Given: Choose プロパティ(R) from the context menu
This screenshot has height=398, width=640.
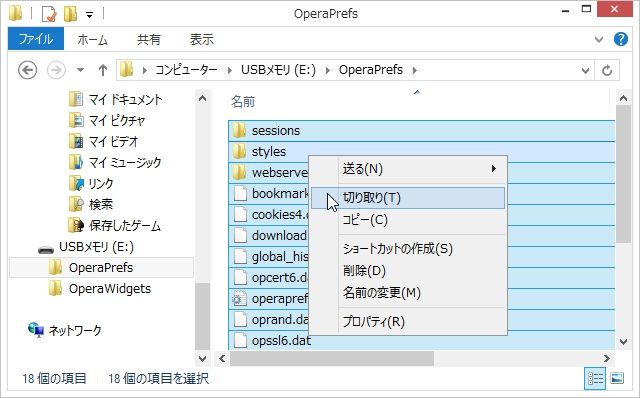Looking at the screenshot, I should point(408,322).
